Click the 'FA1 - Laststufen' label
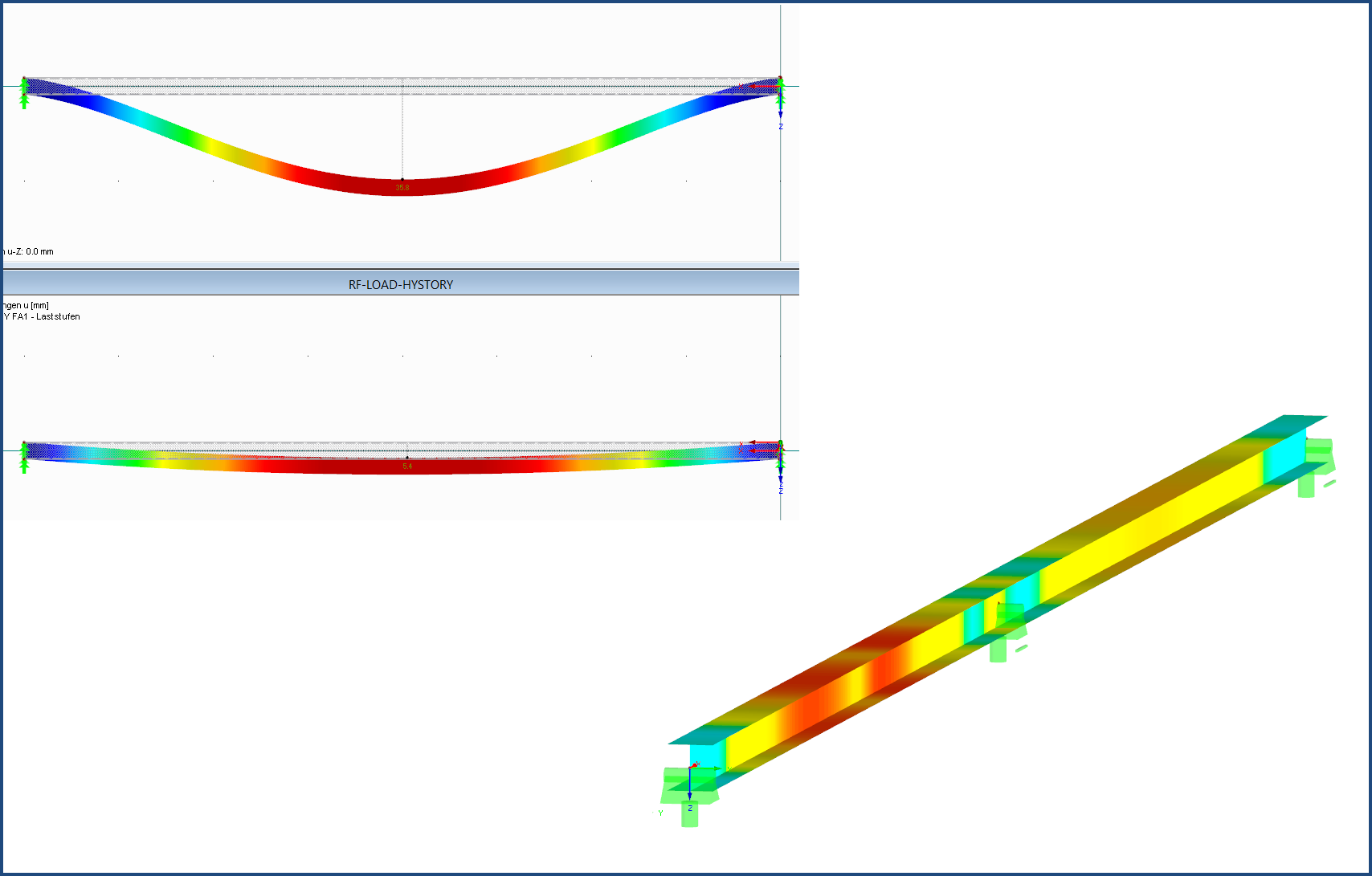Screen dimensions: 1372x876 [46, 316]
